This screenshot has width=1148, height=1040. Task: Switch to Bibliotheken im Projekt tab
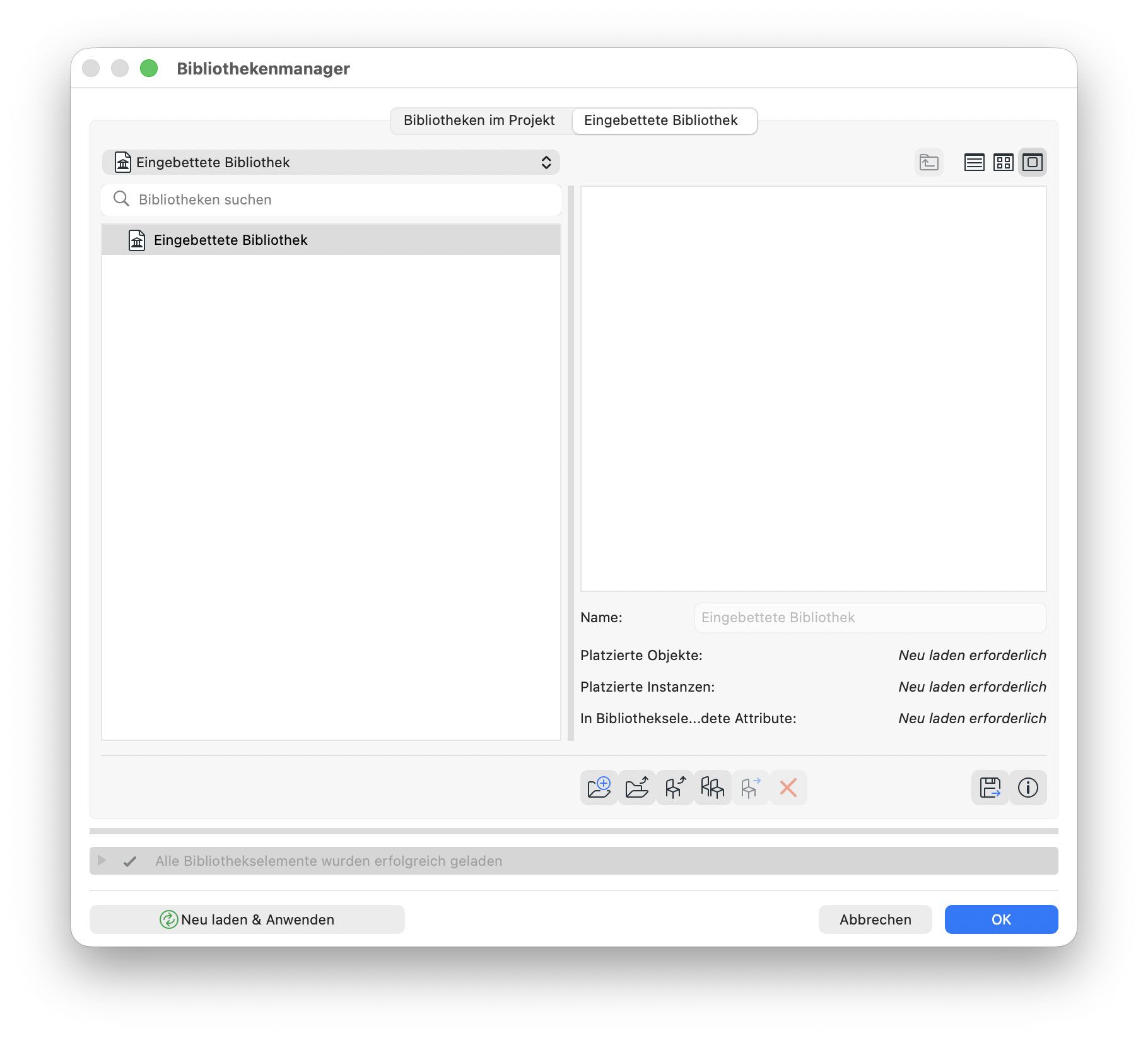pyautogui.click(x=479, y=121)
